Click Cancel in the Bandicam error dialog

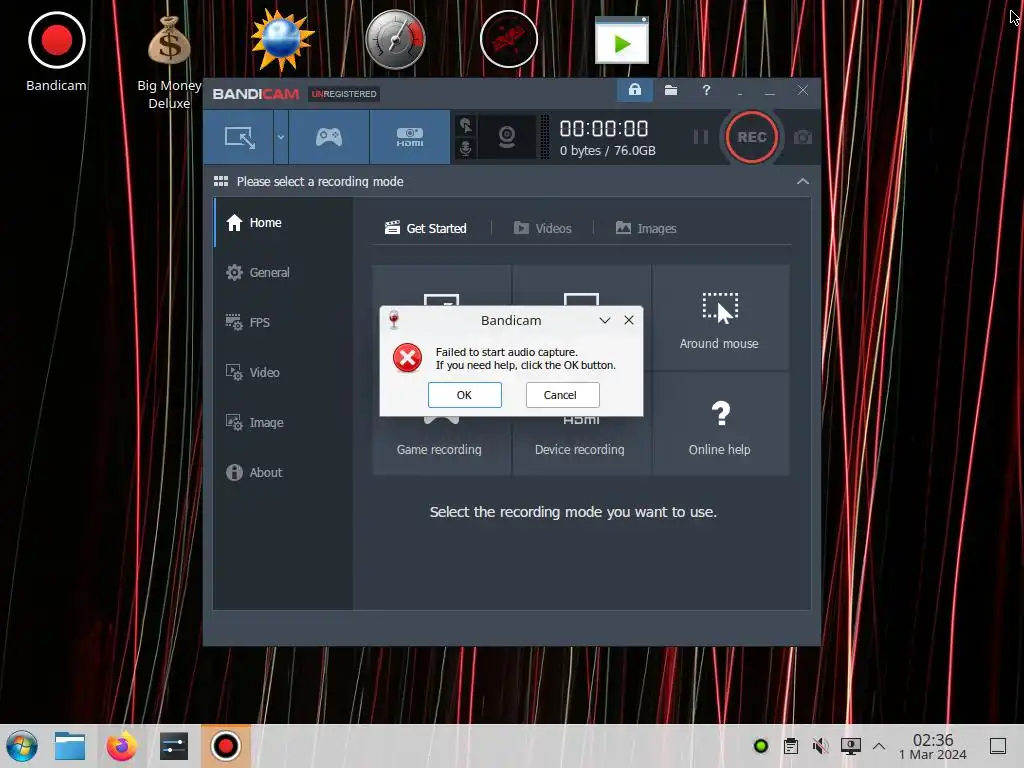pyautogui.click(x=562, y=395)
